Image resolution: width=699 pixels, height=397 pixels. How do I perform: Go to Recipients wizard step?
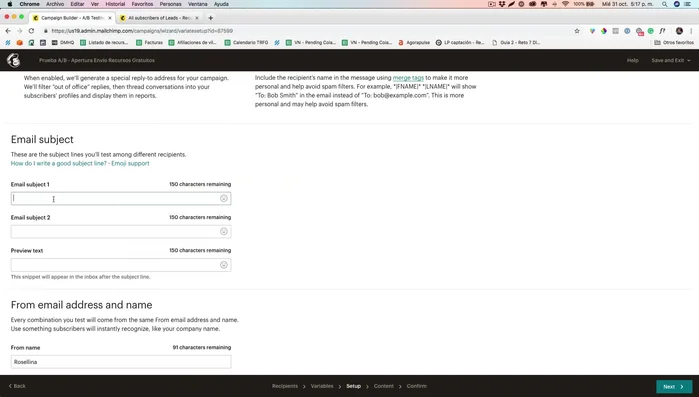click(x=285, y=386)
